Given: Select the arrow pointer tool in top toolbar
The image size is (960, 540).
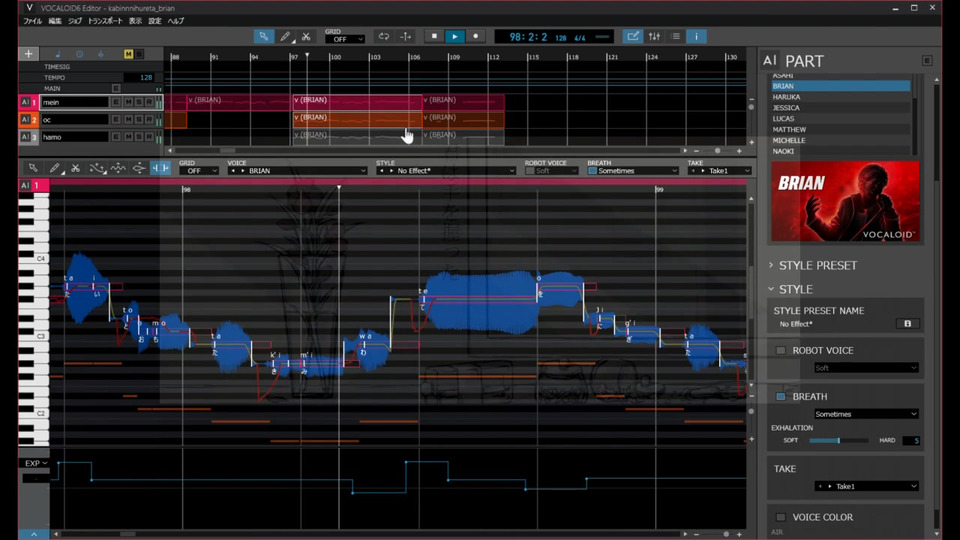Looking at the screenshot, I should point(263,37).
